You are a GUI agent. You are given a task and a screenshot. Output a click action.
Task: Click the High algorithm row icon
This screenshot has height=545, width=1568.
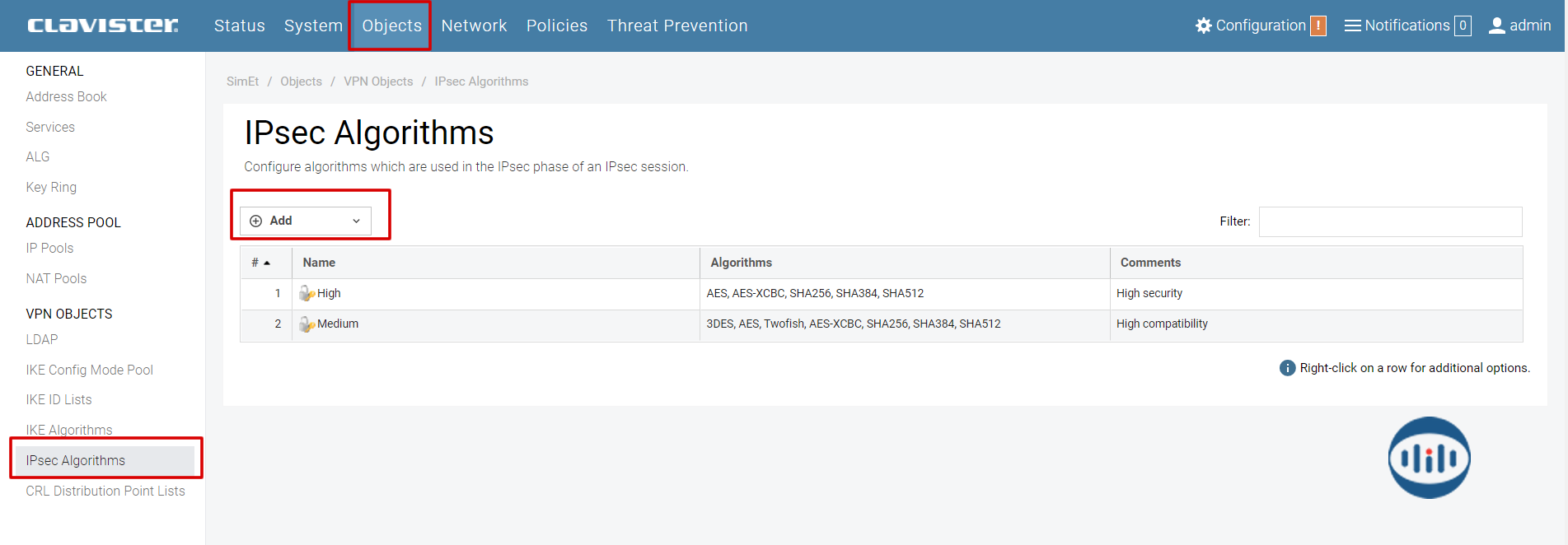tap(307, 294)
